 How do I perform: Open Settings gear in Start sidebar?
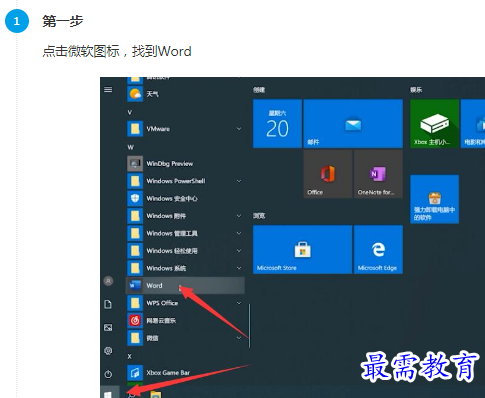pos(108,351)
